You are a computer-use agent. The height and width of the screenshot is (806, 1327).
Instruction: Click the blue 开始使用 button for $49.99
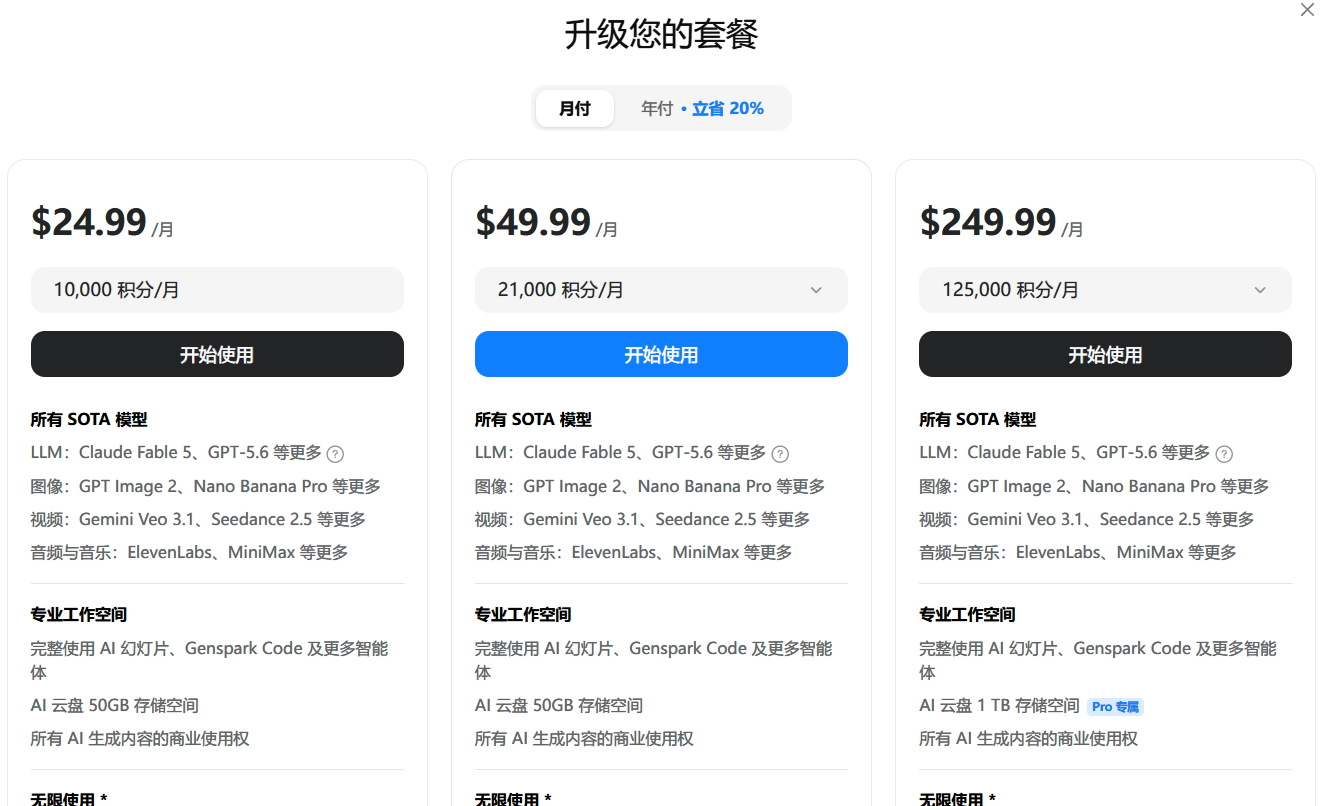[661, 354]
